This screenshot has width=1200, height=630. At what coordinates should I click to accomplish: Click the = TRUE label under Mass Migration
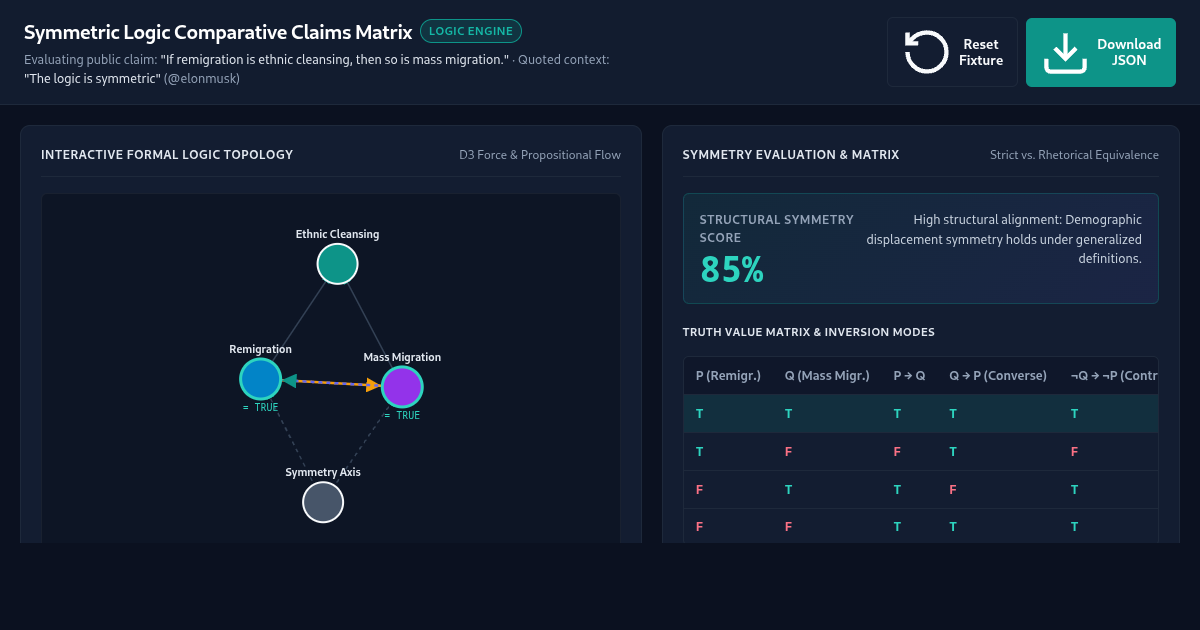[x=402, y=415]
